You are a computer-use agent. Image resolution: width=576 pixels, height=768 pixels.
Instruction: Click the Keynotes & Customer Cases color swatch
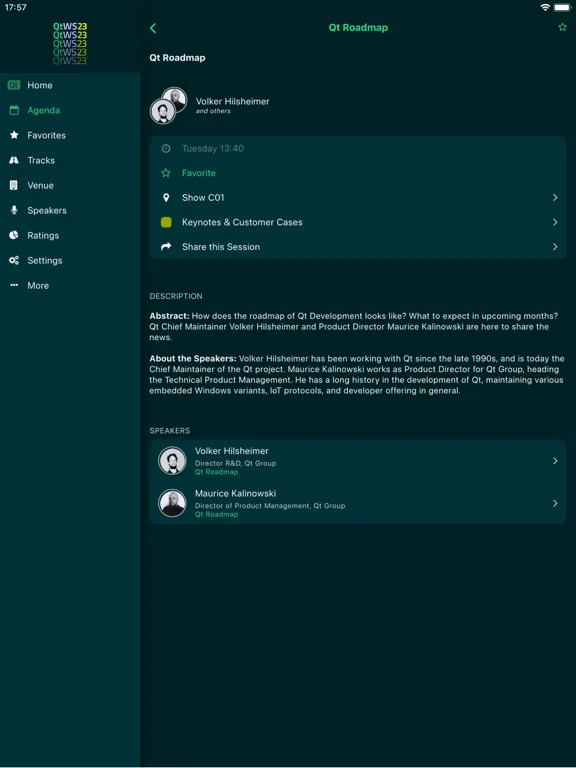point(166,222)
